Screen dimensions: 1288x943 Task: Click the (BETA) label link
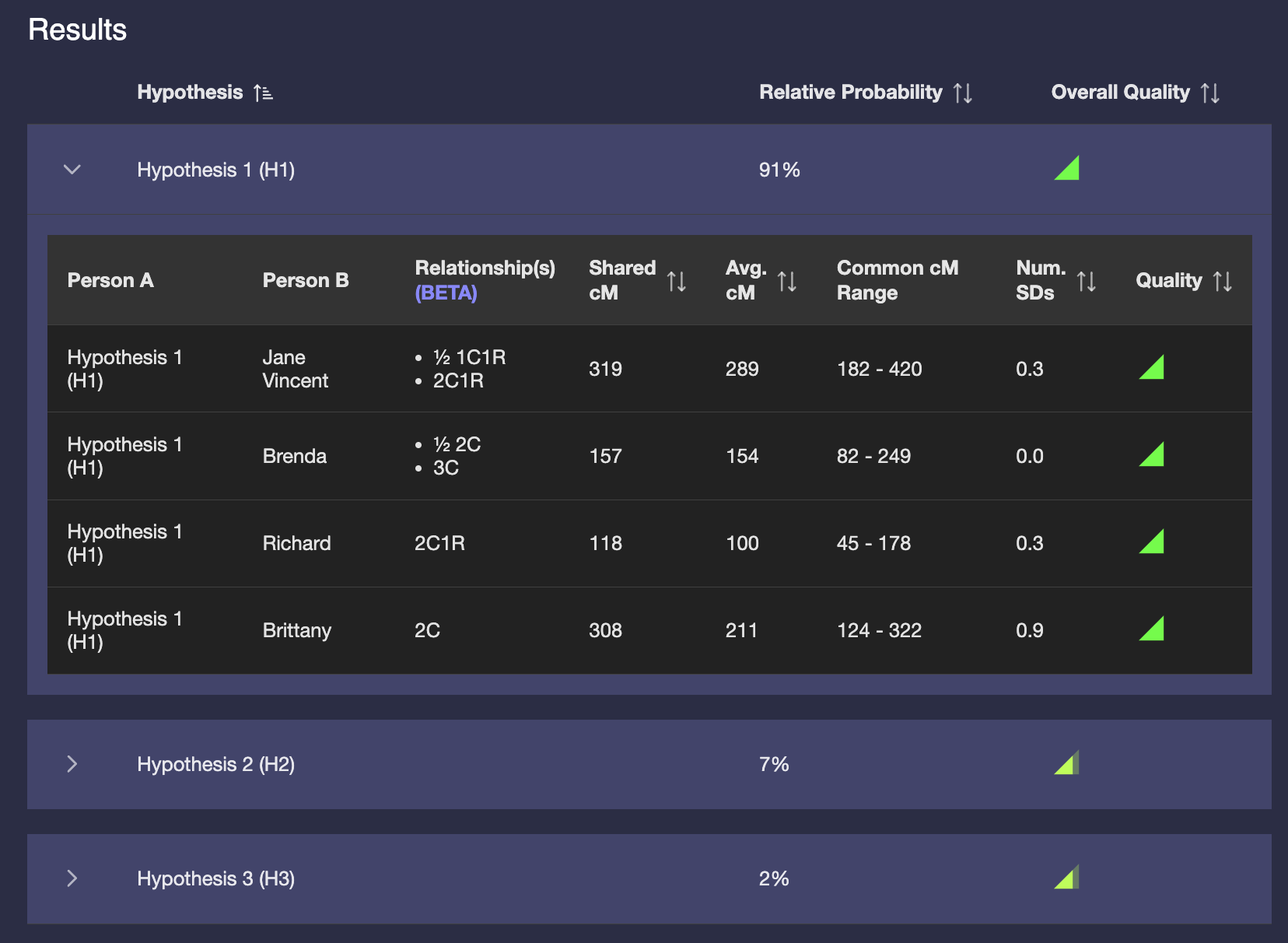pyautogui.click(x=446, y=293)
